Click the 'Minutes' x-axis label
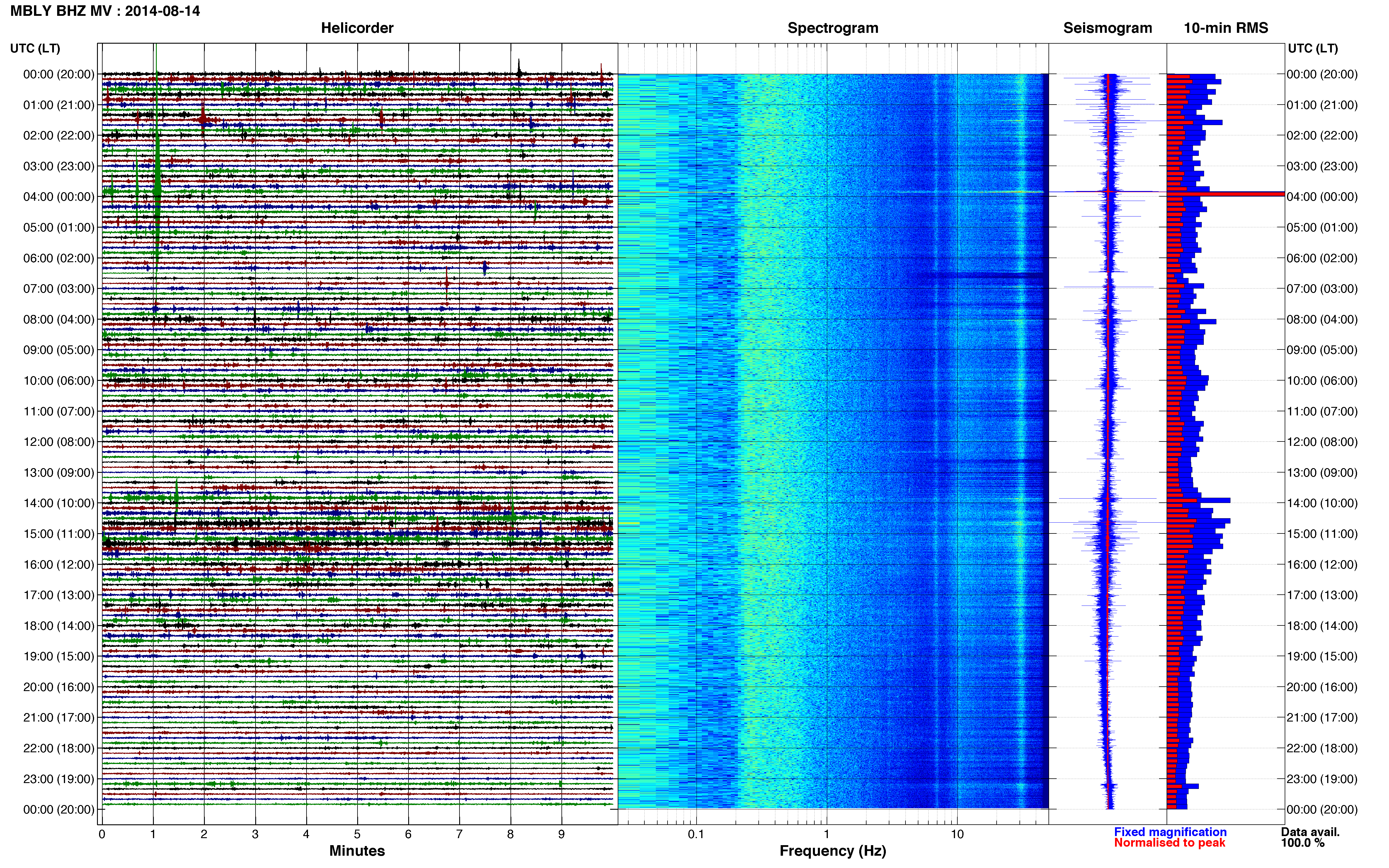Image resolution: width=1389 pixels, height=868 pixels. [357, 851]
